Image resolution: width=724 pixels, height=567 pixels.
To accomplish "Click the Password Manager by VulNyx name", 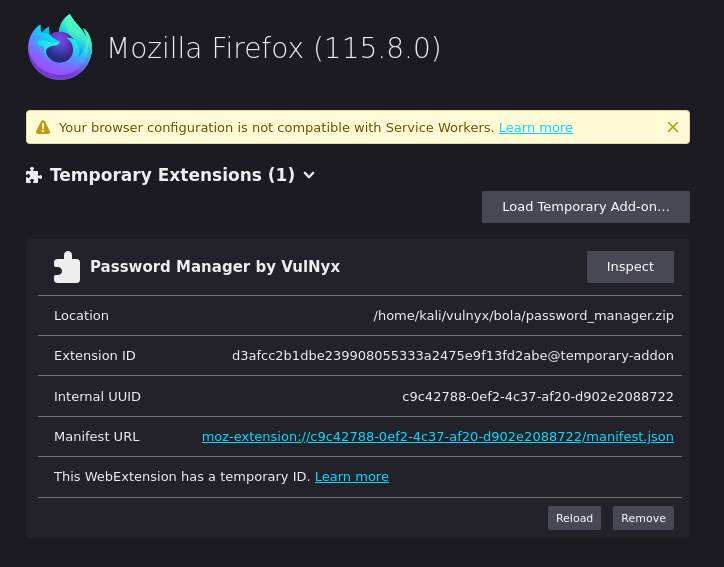I will coord(215,267).
